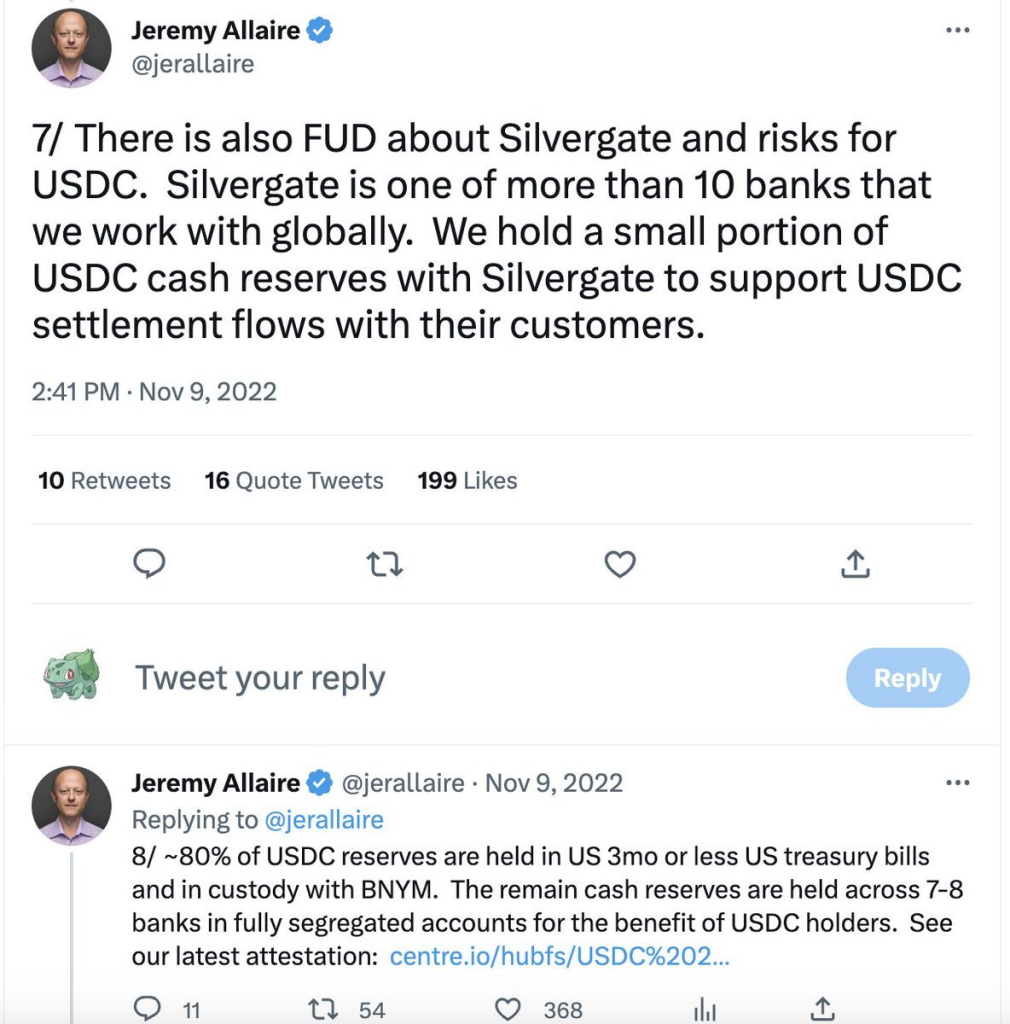
Task: Like the reply tweet with 368 likes
Action: click(x=507, y=1010)
